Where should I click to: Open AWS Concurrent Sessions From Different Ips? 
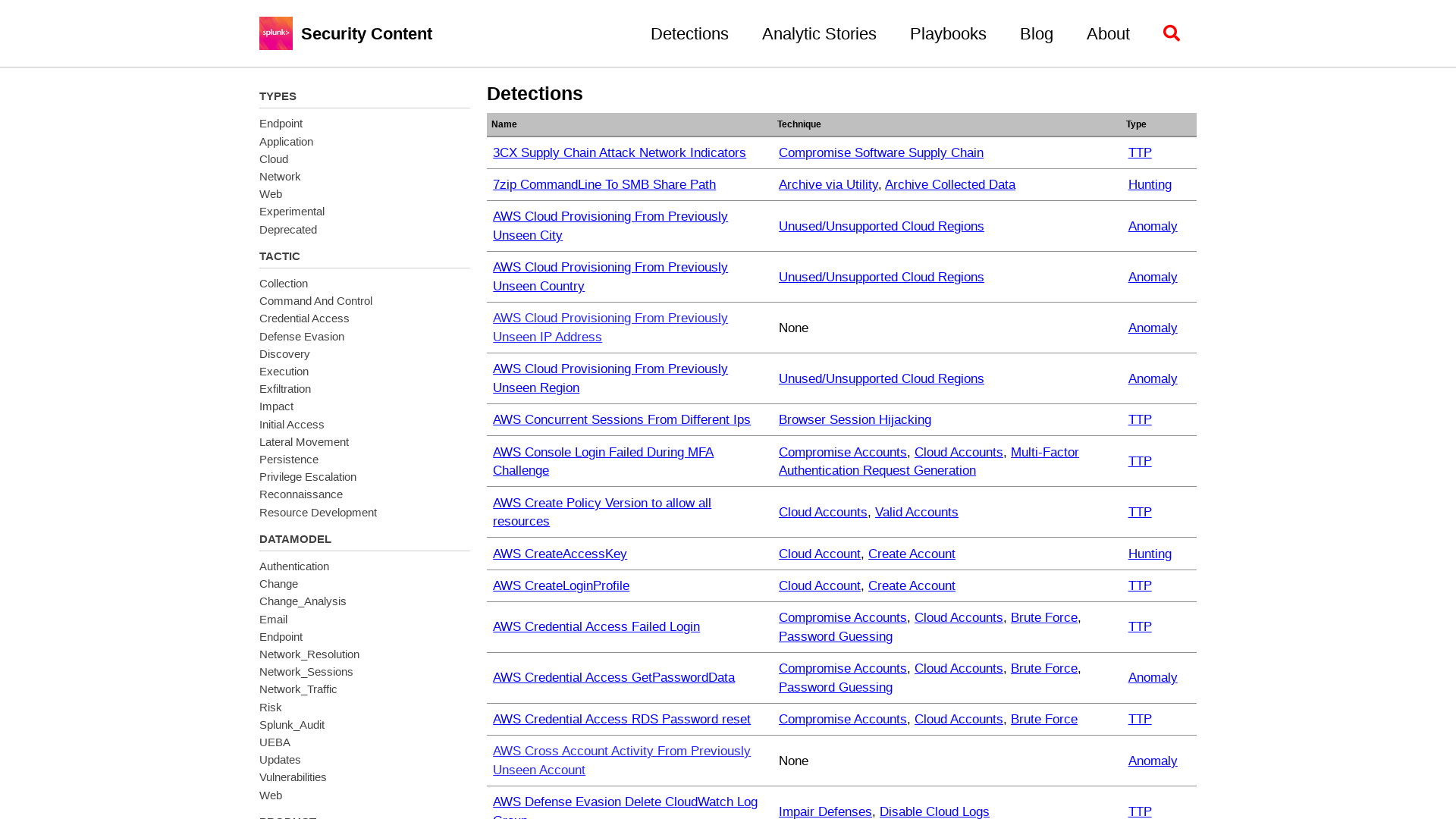(622, 419)
